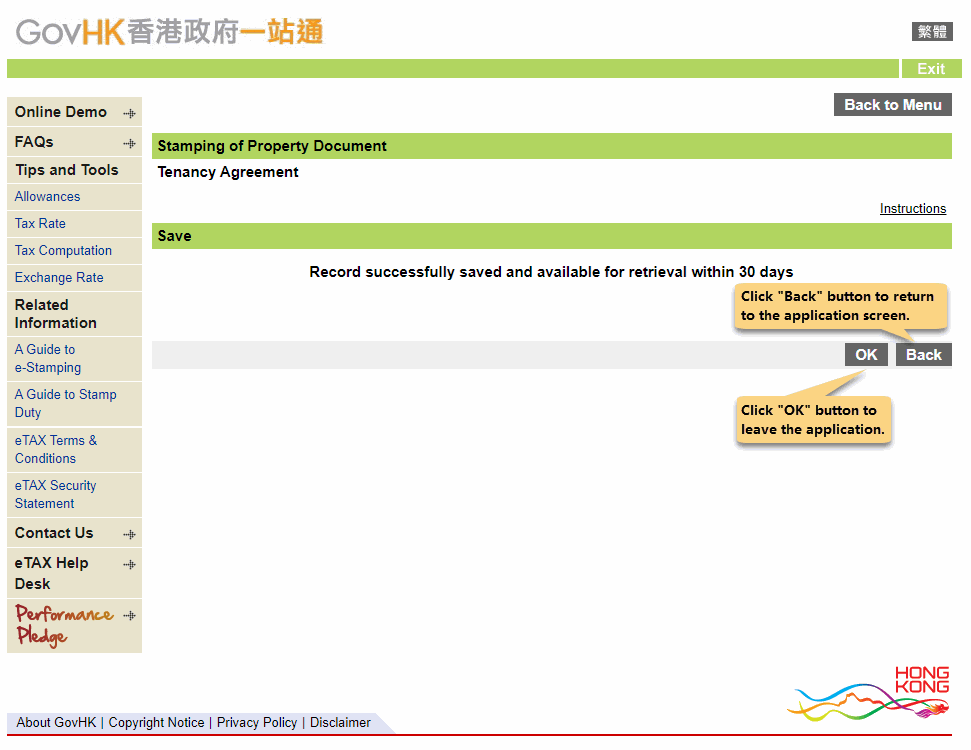Expand the eTAX Help Desk arrow icon
This screenshot has width=971, height=750.
129,564
